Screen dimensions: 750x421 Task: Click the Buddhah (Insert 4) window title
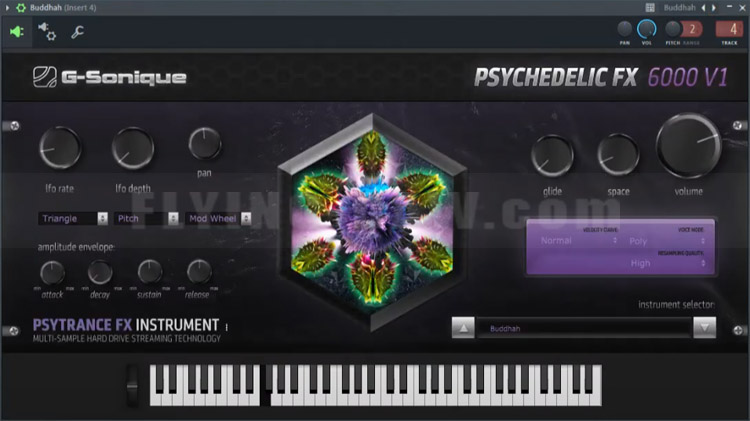(x=63, y=8)
